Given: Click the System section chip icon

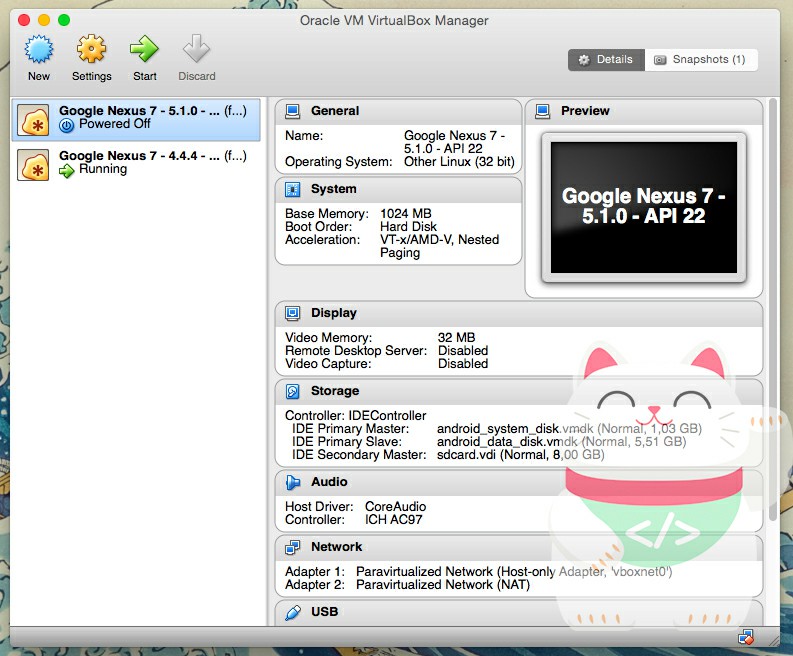Looking at the screenshot, I should (292, 189).
